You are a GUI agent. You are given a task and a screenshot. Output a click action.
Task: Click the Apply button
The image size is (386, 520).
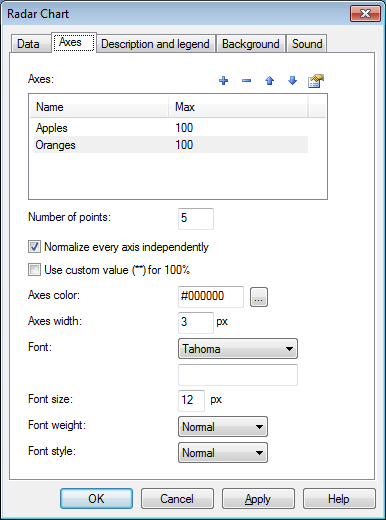click(x=258, y=499)
